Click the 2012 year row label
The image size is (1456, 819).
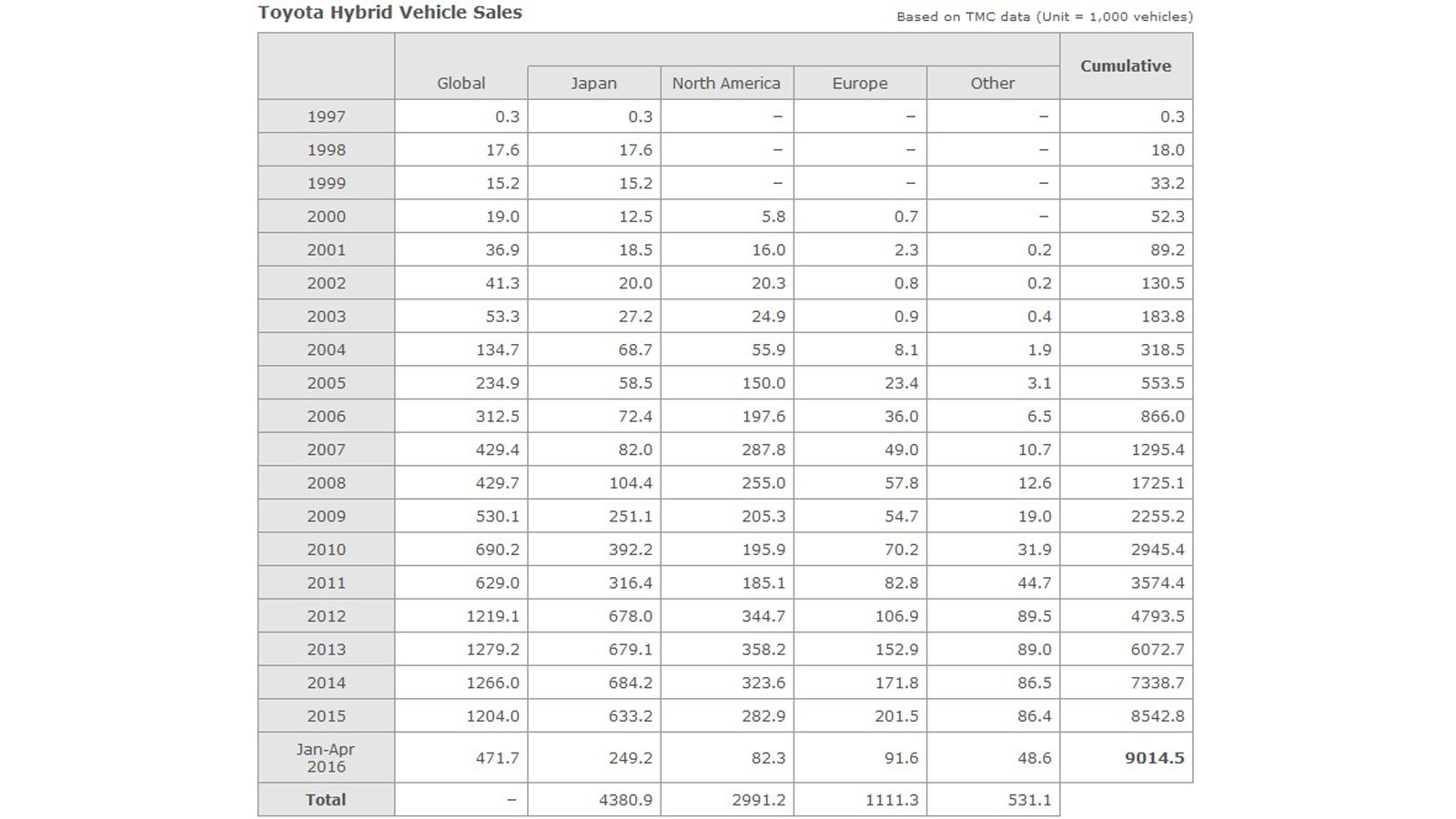pos(326,616)
